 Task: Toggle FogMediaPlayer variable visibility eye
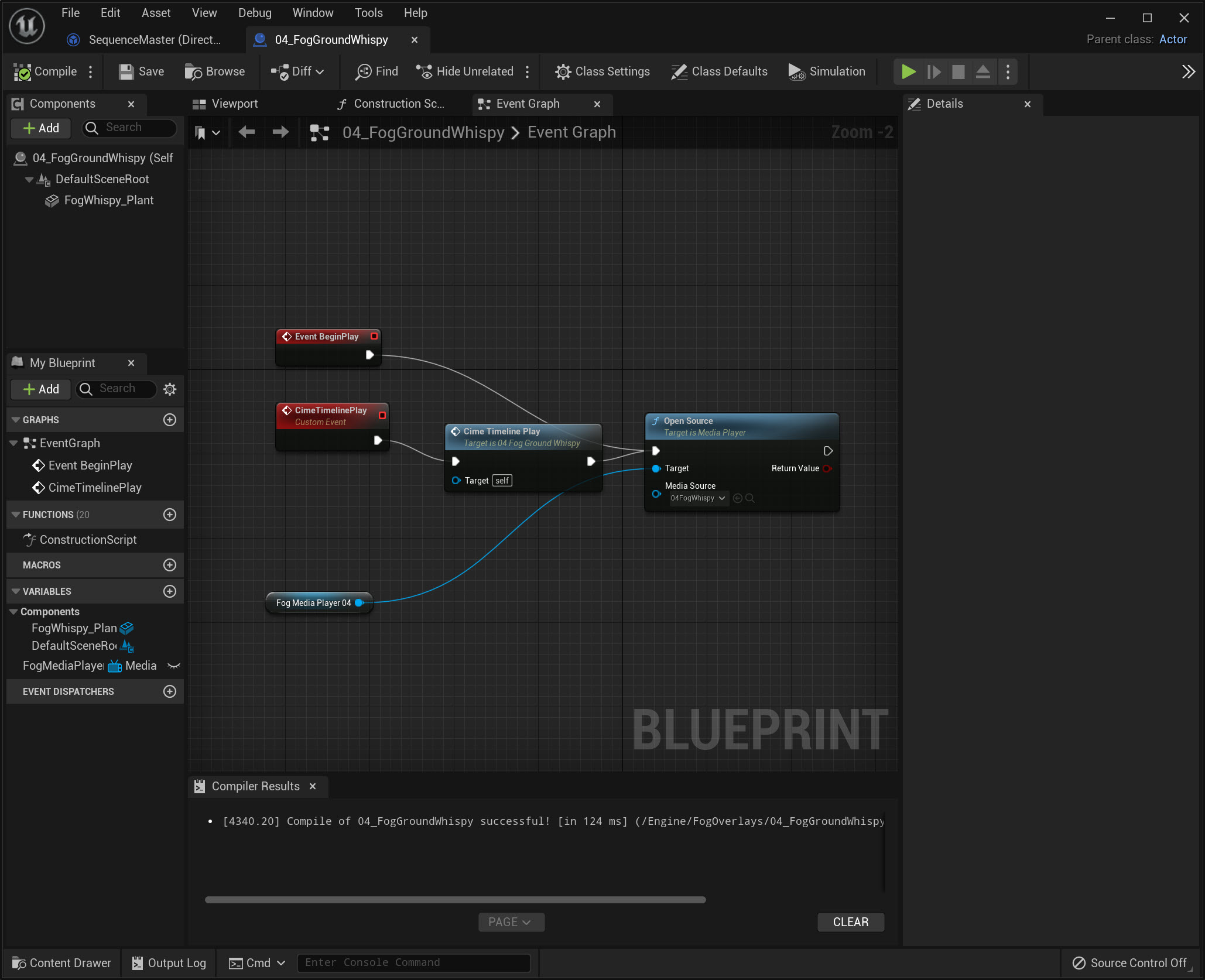point(174,666)
